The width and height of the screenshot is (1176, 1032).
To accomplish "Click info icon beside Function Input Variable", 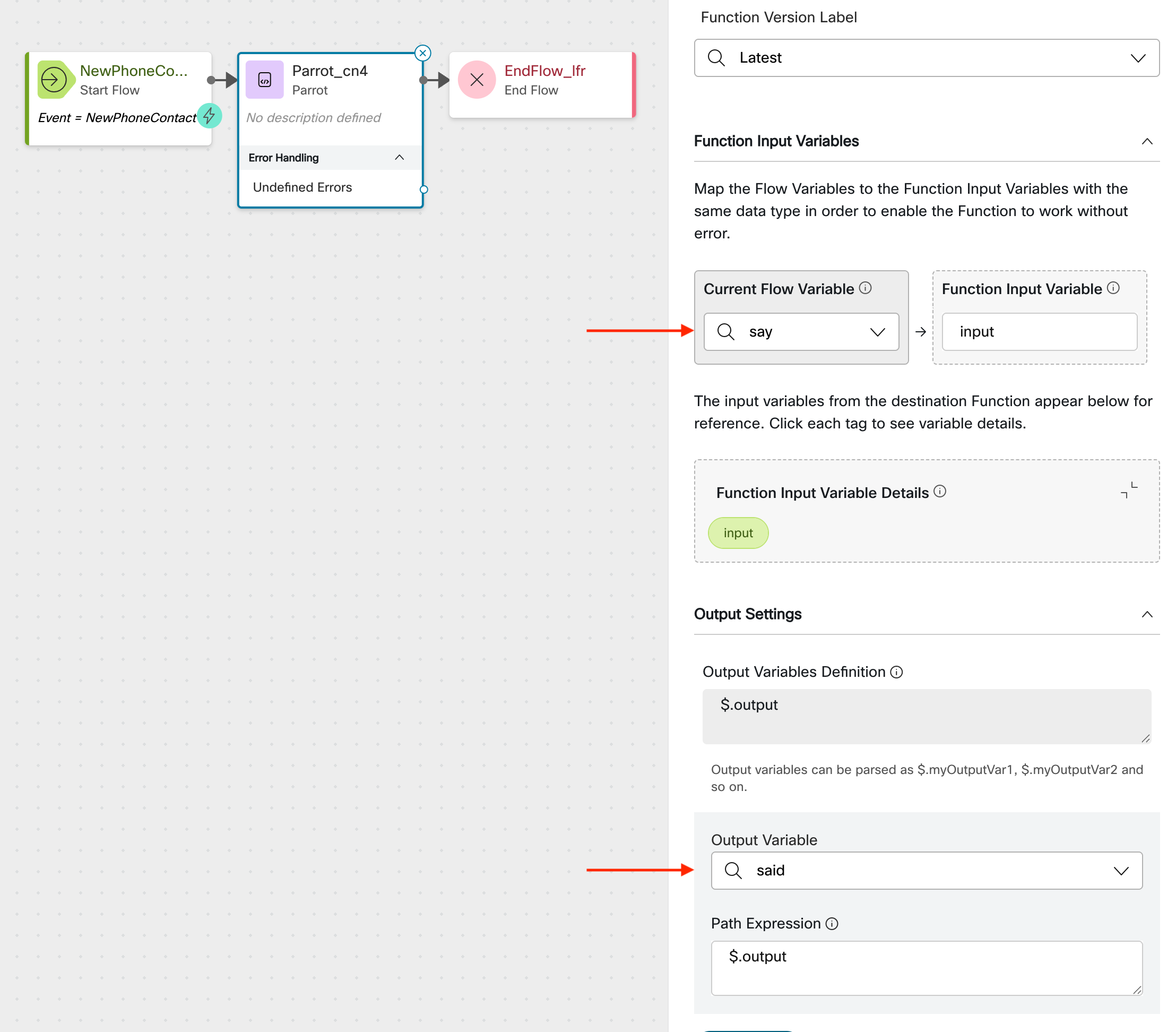I will click(x=1113, y=288).
